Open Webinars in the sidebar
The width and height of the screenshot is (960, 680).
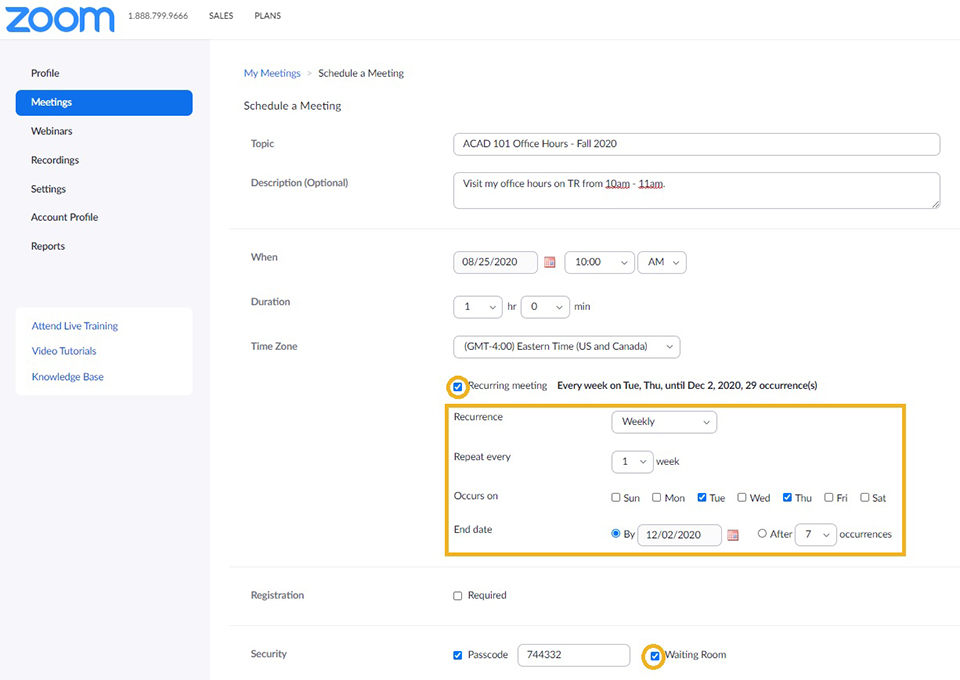point(51,131)
